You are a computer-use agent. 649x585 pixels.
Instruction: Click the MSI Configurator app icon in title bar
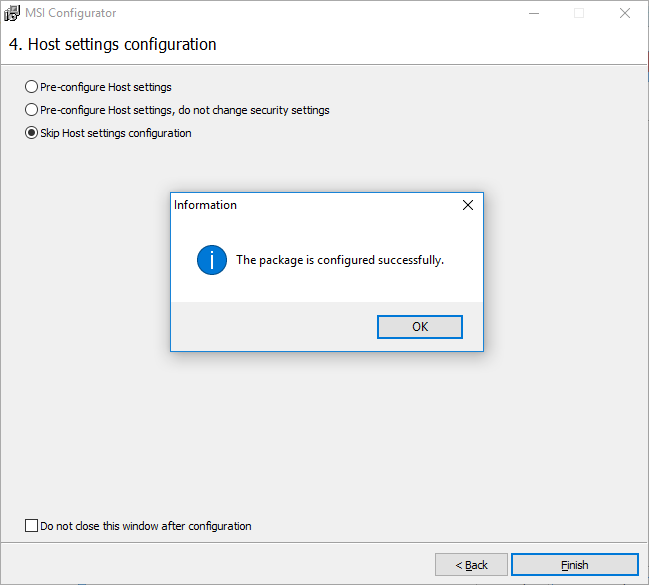click(x=14, y=14)
